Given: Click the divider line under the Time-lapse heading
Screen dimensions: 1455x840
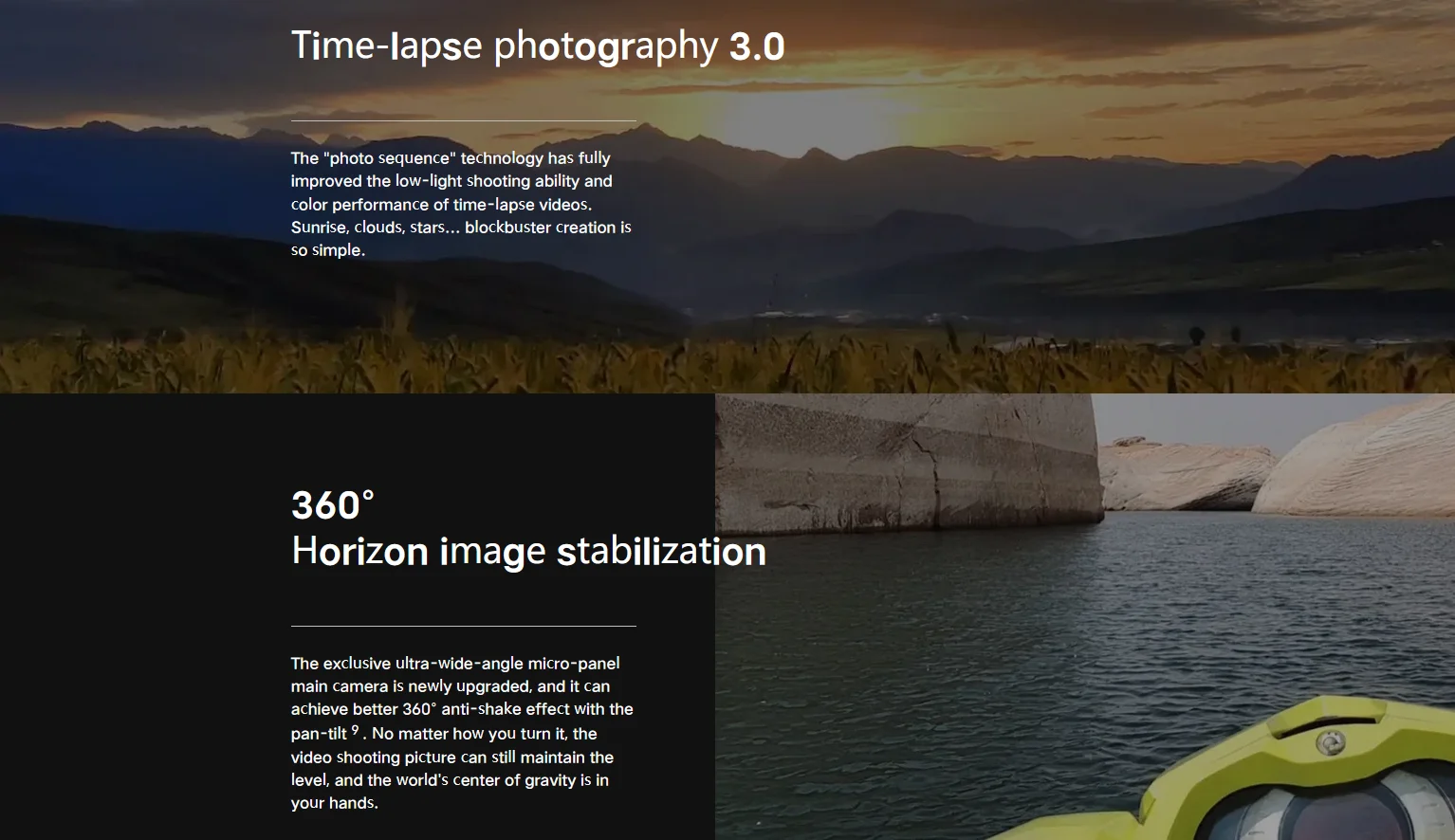Looking at the screenshot, I should pos(463,120).
